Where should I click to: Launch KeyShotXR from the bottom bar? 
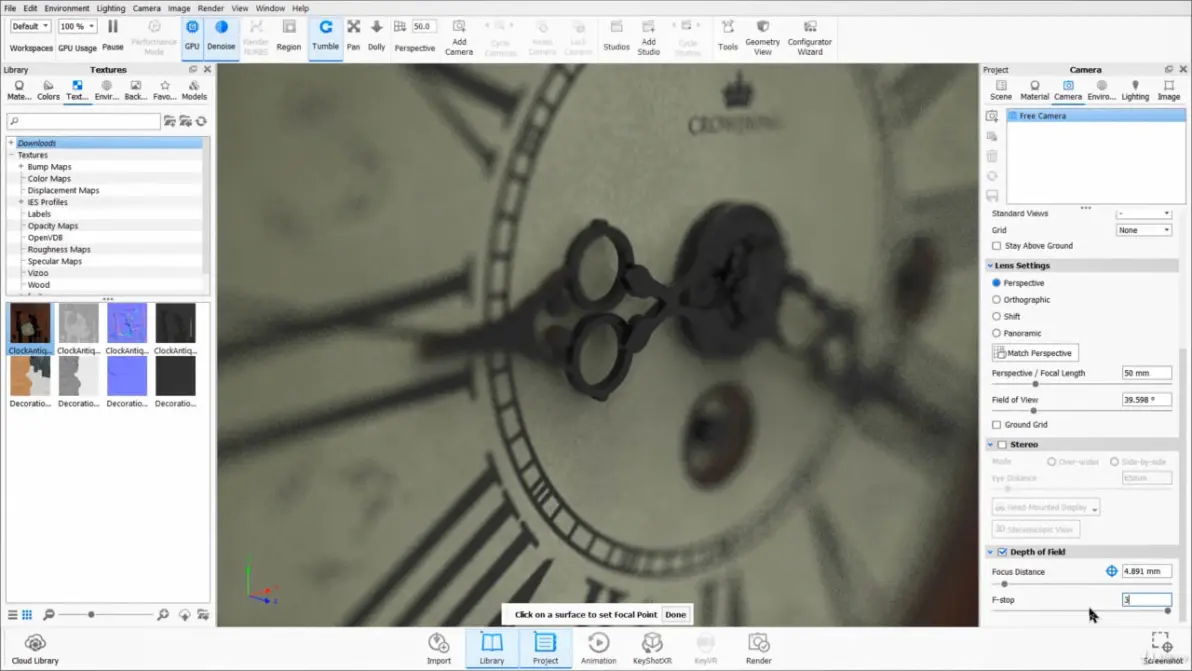tap(652, 649)
